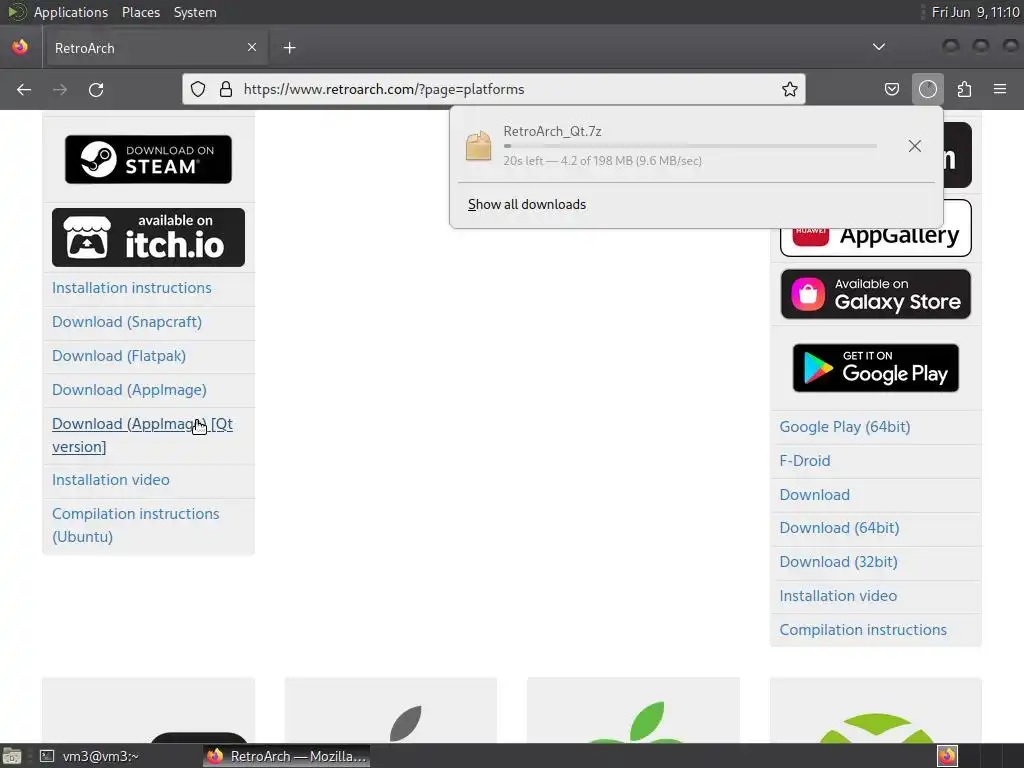Open the Applications menu
This screenshot has width=1024, height=768.
[x=71, y=12]
